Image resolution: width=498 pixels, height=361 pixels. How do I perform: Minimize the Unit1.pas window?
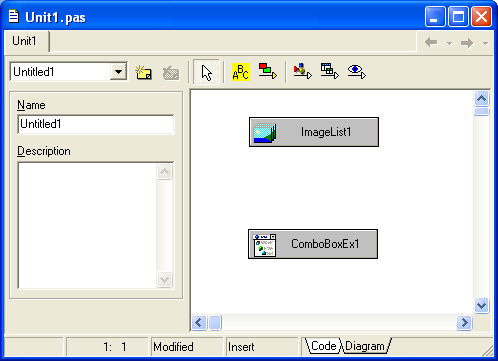point(435,16)
